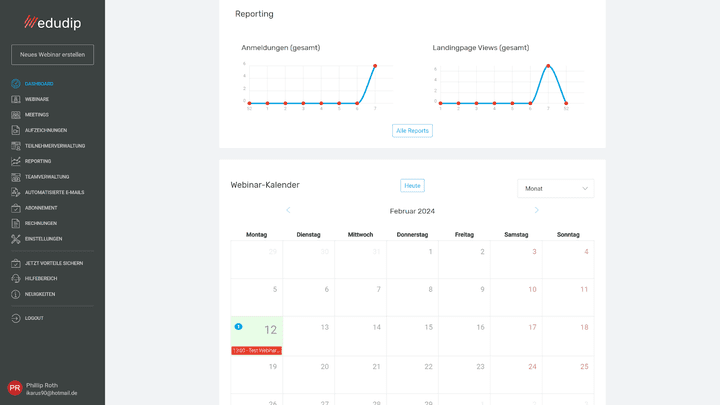The width and height of the screenshot is (720, 405).
Task: Click the Reporting chart icon in sidebar
Action: (x=16, y=161)
